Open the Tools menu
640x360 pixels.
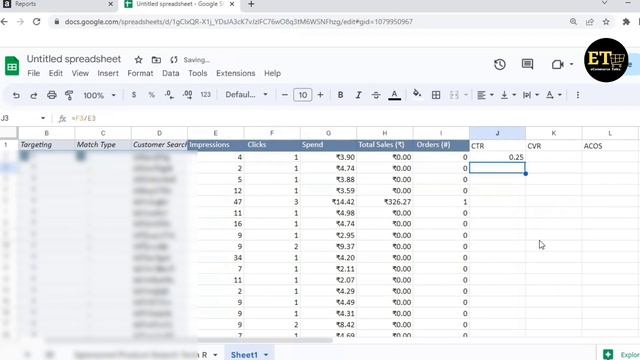click(198, 73)
